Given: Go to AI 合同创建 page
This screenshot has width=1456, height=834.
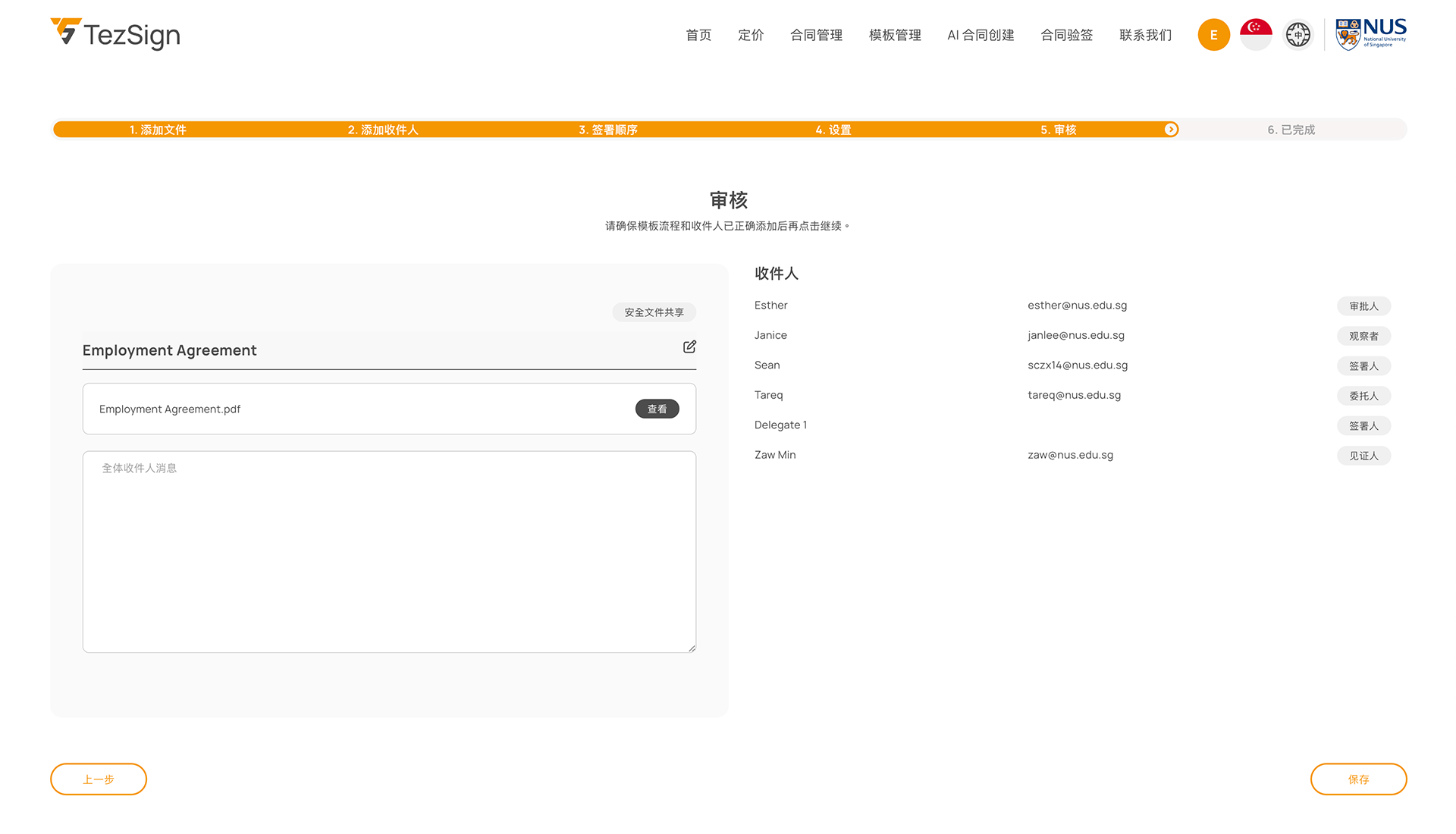Looking at the screenshot, I should tap(981, 35).
